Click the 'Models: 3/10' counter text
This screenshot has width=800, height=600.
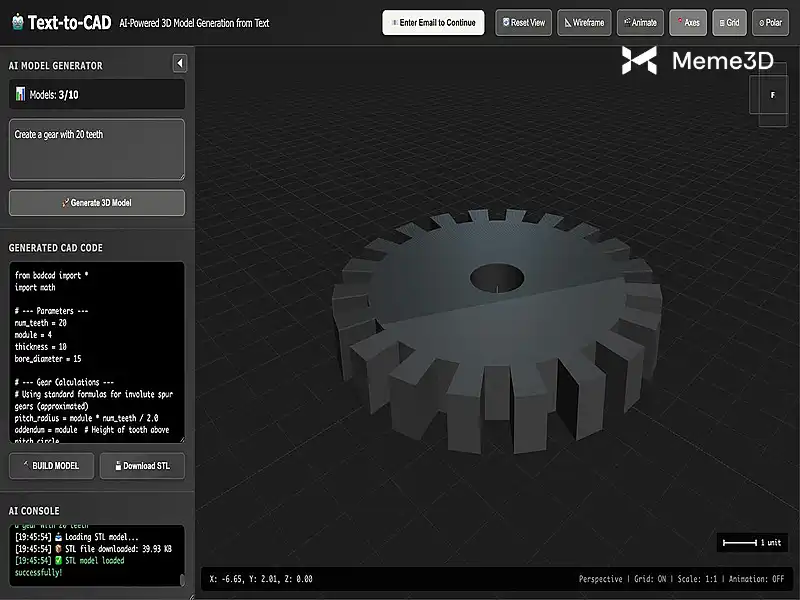pyautogui.click(x=54, y=95)
